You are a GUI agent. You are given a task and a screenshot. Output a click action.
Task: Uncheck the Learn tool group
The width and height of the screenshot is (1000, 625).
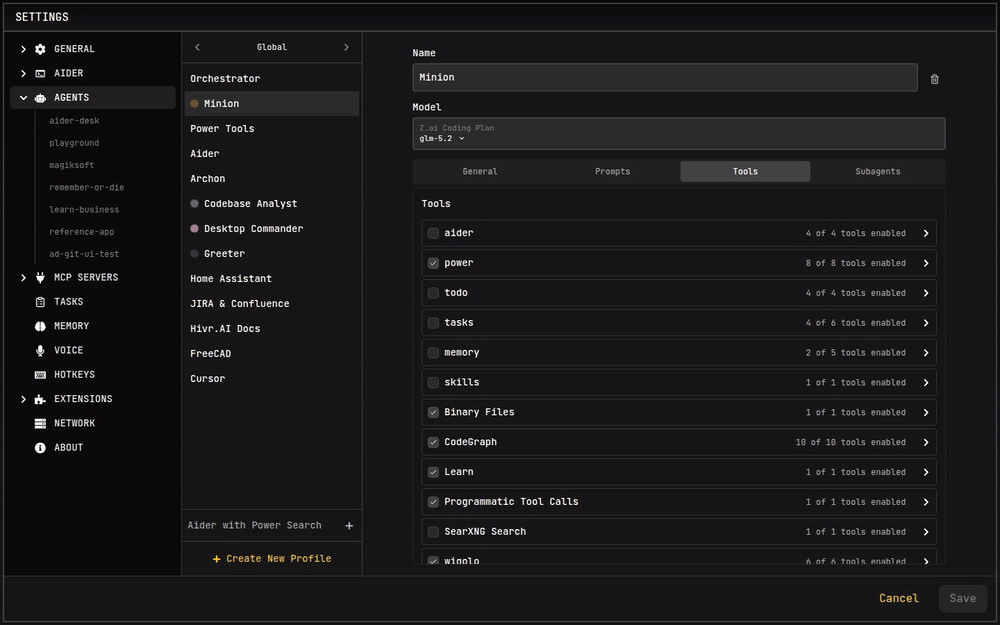(x=433, y=472)
